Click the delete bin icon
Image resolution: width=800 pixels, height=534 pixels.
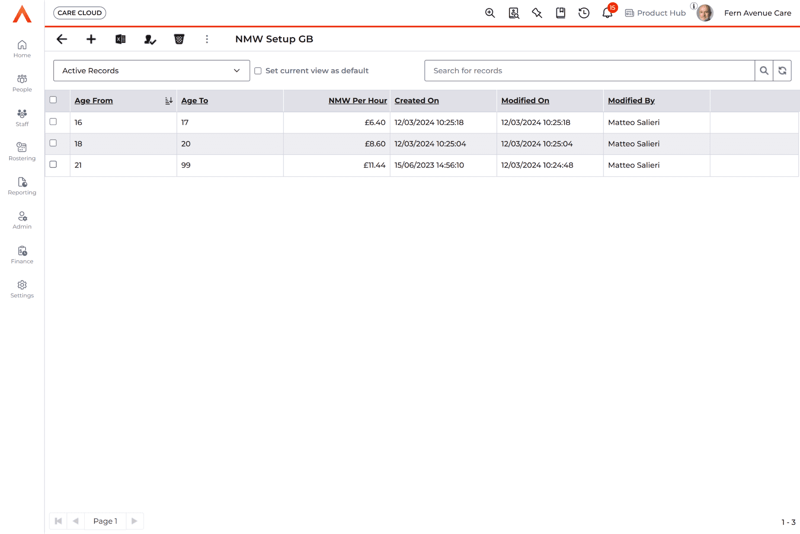pyautogui.click(x=179, y=39)
